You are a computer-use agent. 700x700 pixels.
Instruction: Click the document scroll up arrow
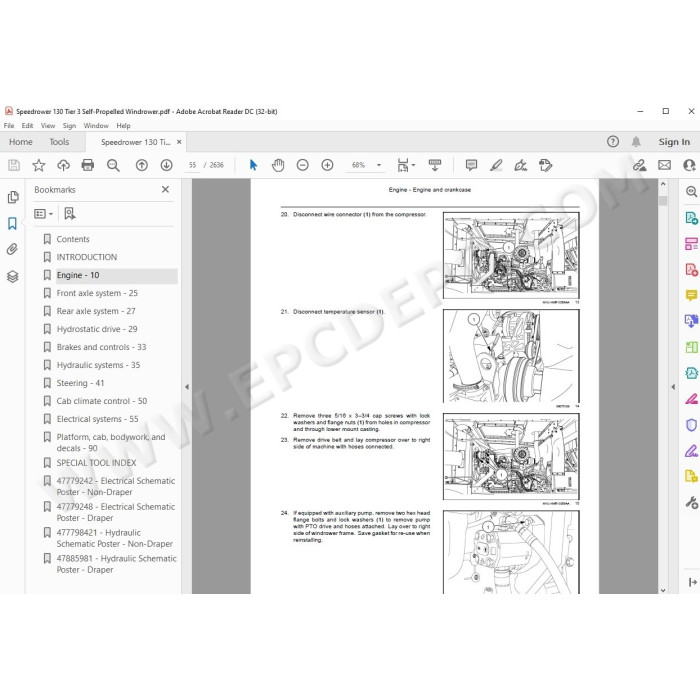tap(663, 183)
